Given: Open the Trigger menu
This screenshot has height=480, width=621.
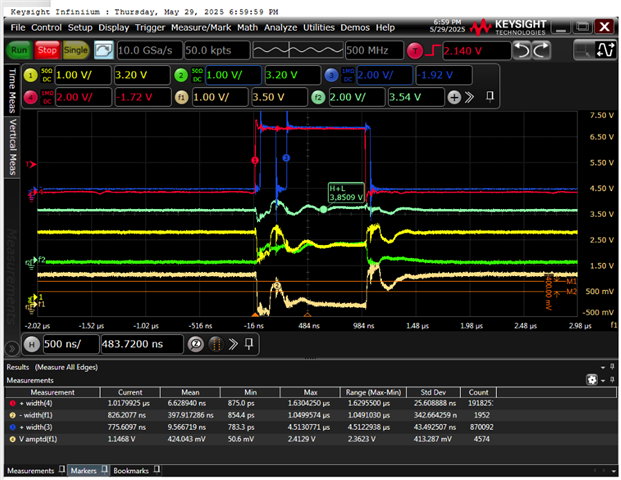Looking at the screenshot, I should coord(150,27).
